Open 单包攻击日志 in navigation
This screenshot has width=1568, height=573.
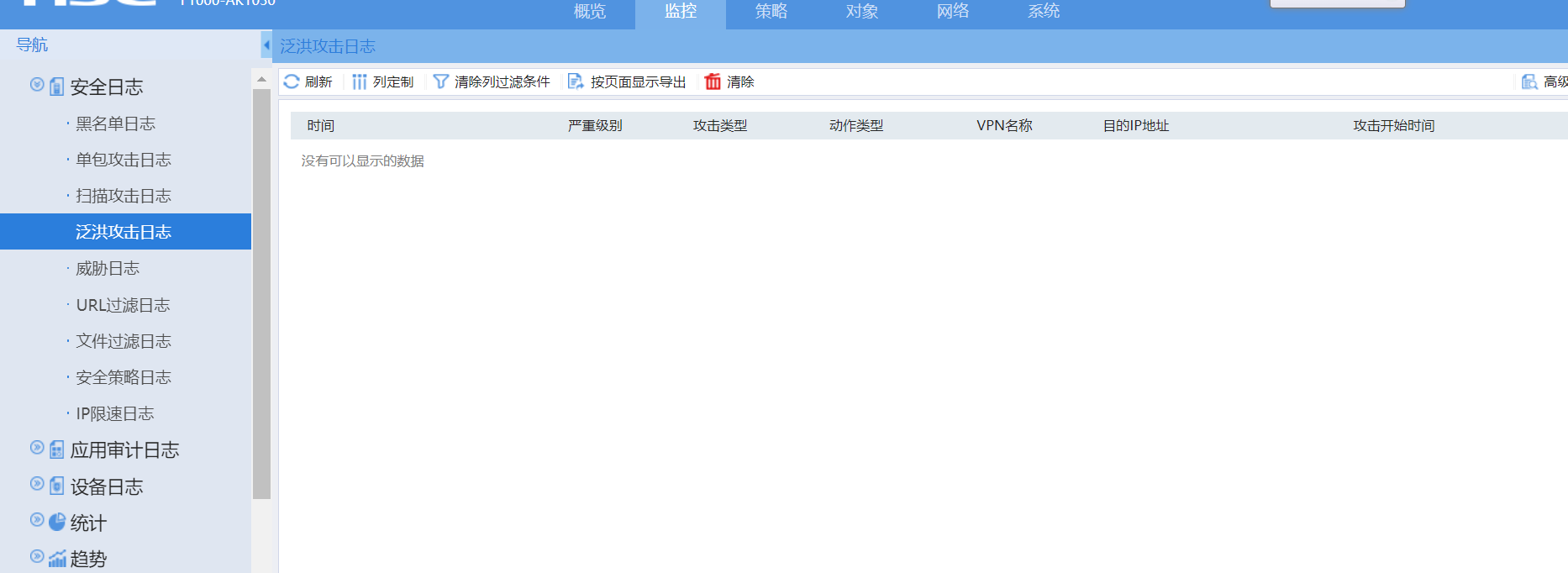[123, 160]
